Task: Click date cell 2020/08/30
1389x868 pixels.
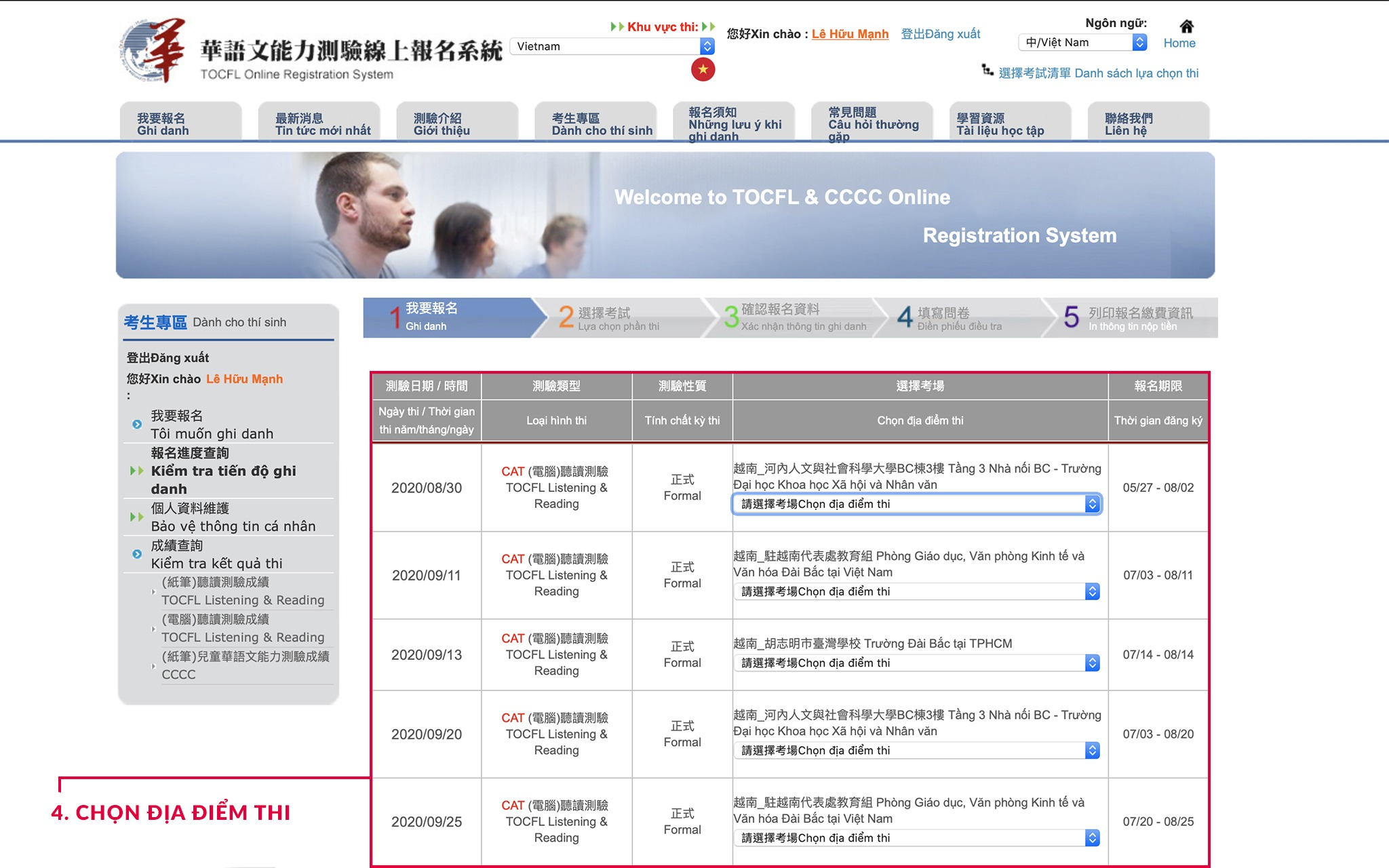Action: click(427, 488)
